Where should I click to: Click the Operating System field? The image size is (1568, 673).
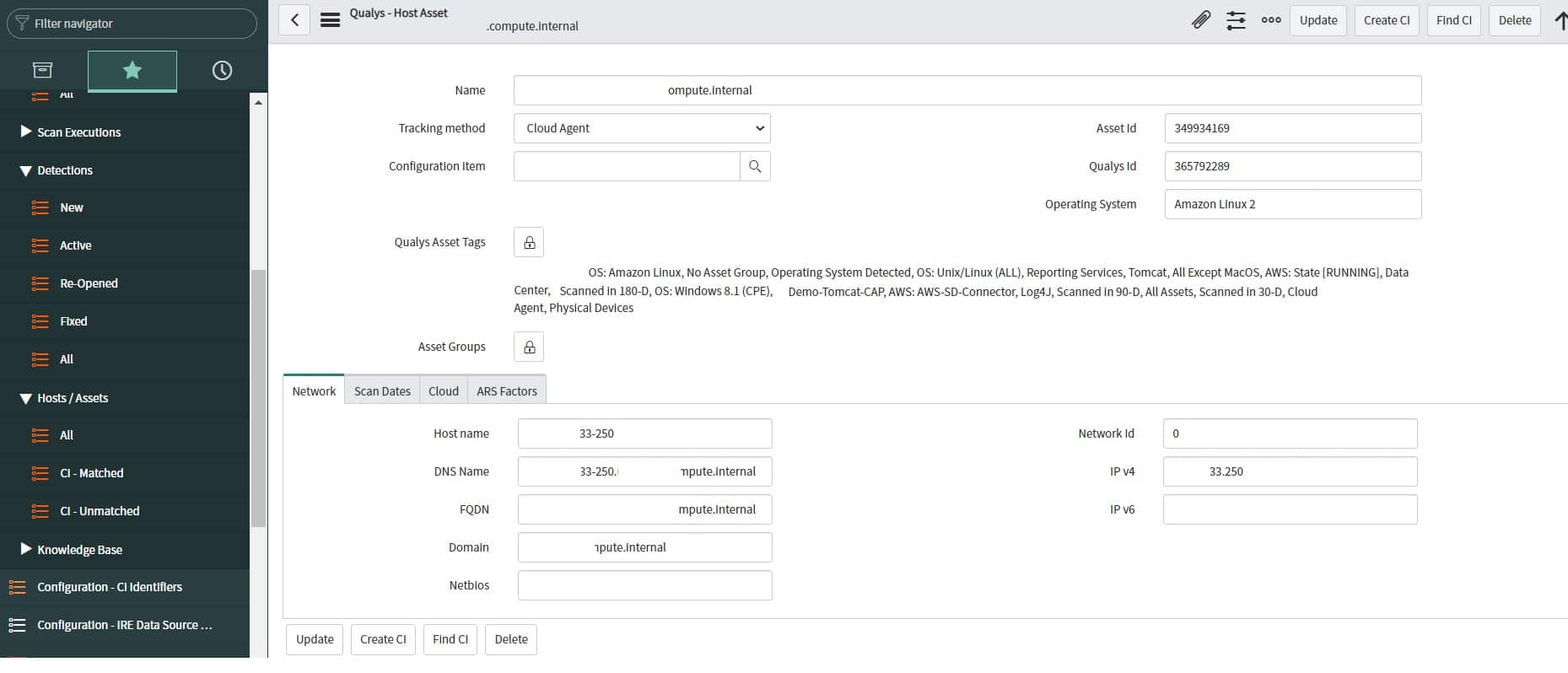(1293, 204)
